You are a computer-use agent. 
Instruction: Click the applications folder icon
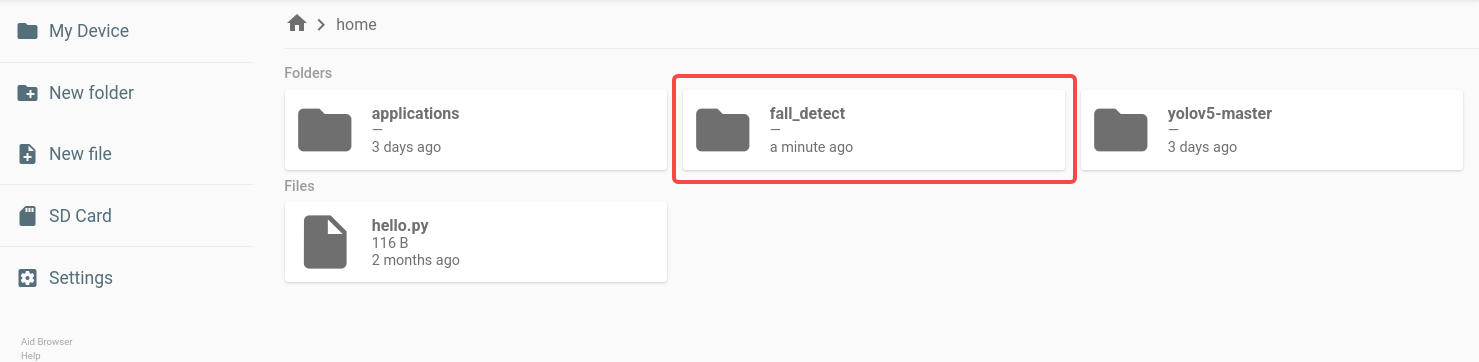(x=325, y=130)
